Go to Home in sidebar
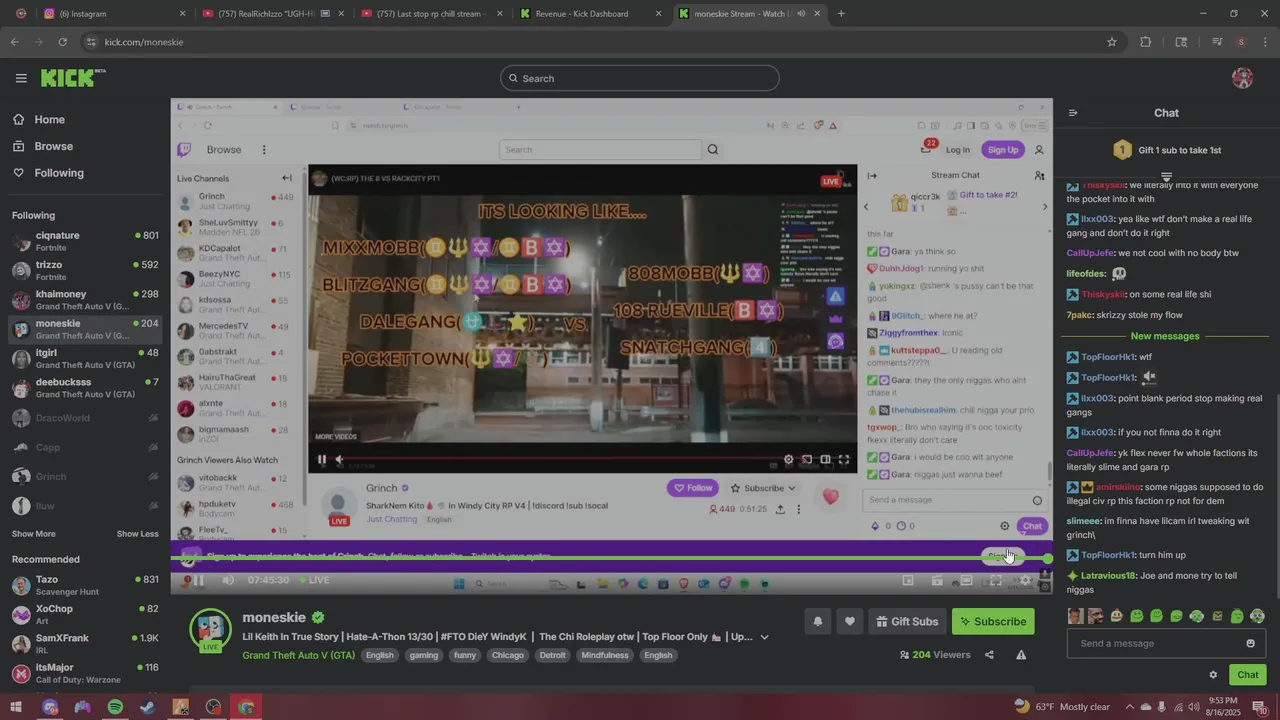The width and height of the screenshot is (1280, 720). (39, 119)
